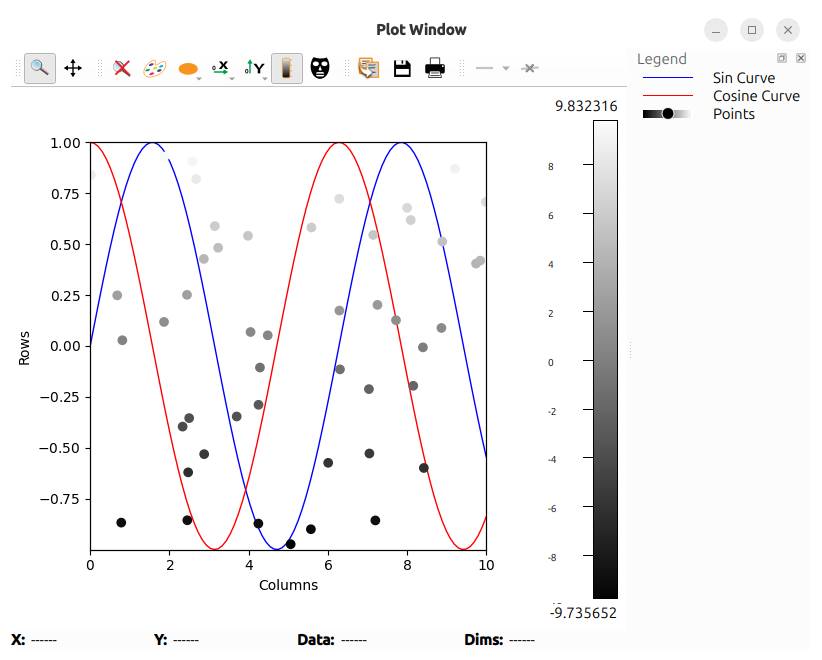Open the line style dropdown arrow

click(x=506, y=69)
